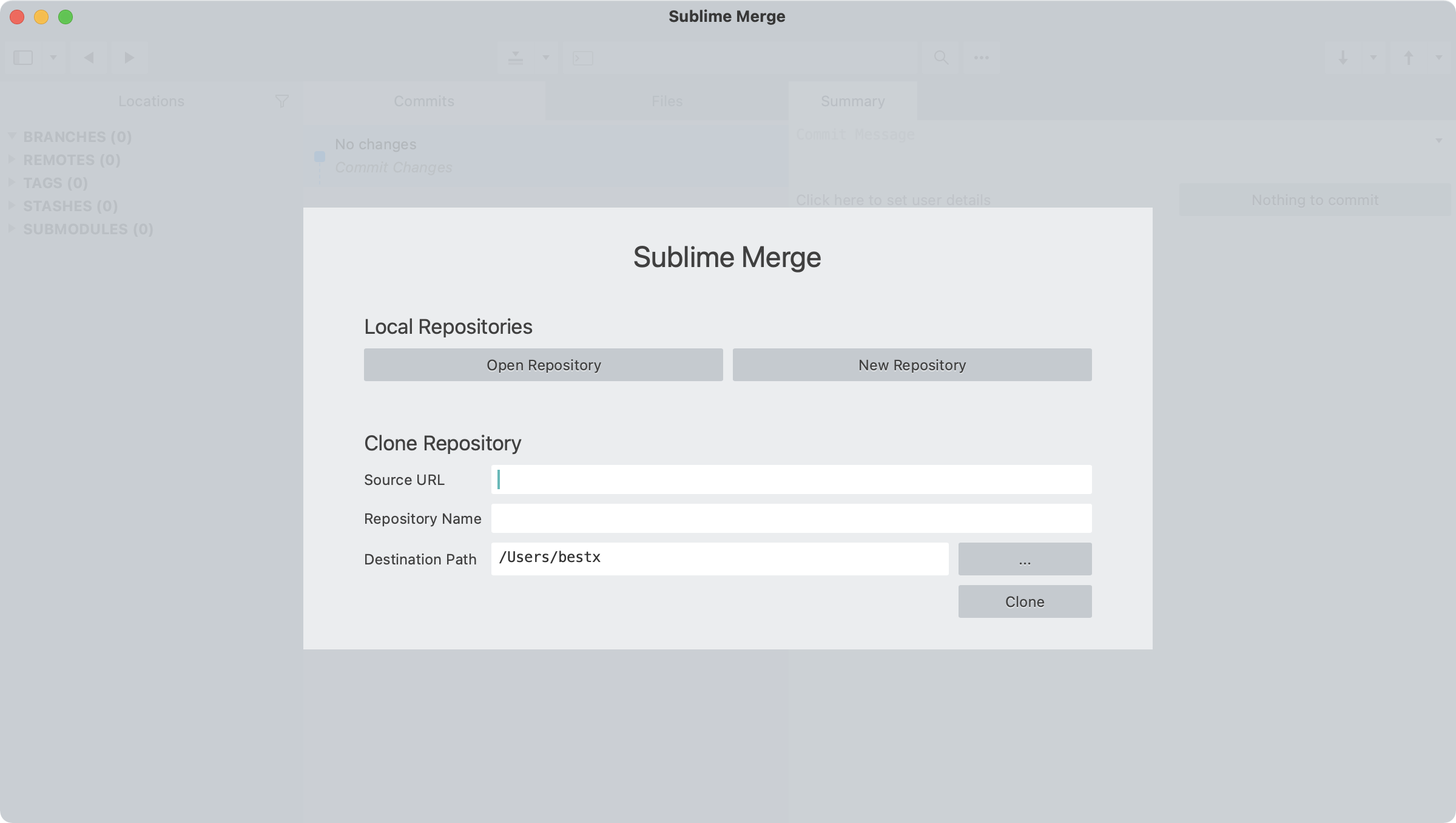Switch to the Files tab
The width and height of the screenshot is (1456, 823).
pos(666,100)
